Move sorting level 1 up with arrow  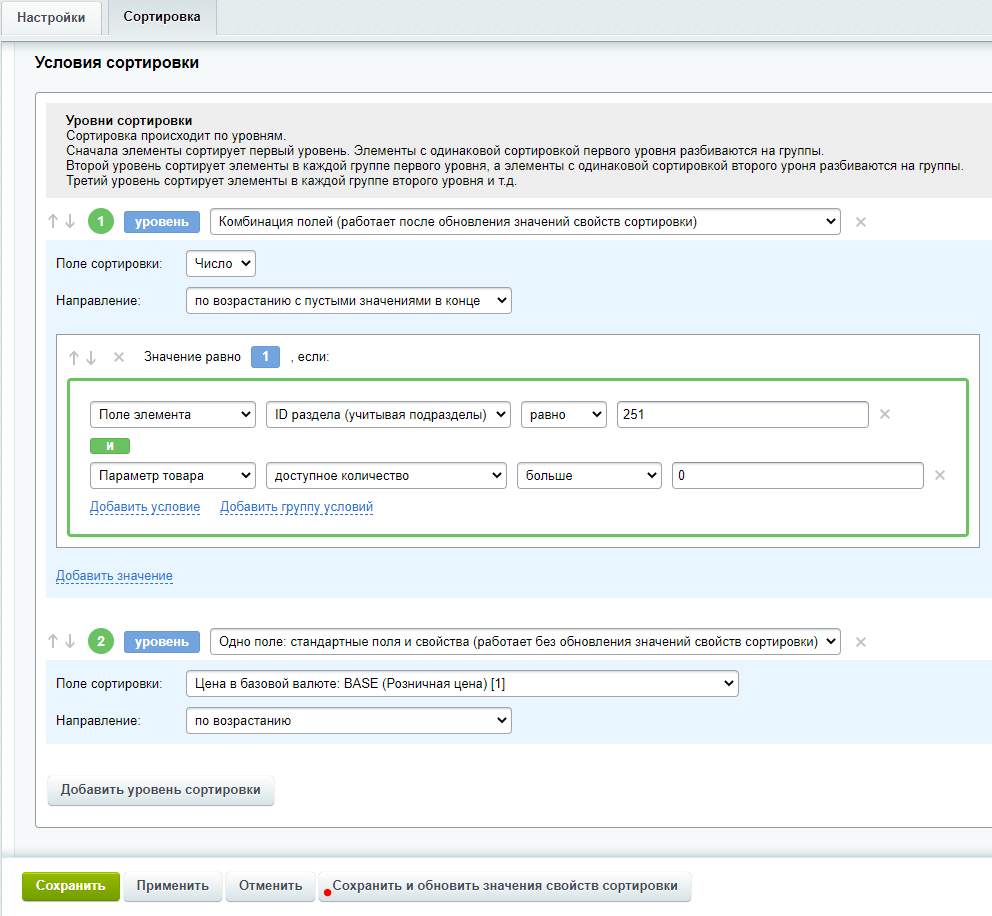53,222
